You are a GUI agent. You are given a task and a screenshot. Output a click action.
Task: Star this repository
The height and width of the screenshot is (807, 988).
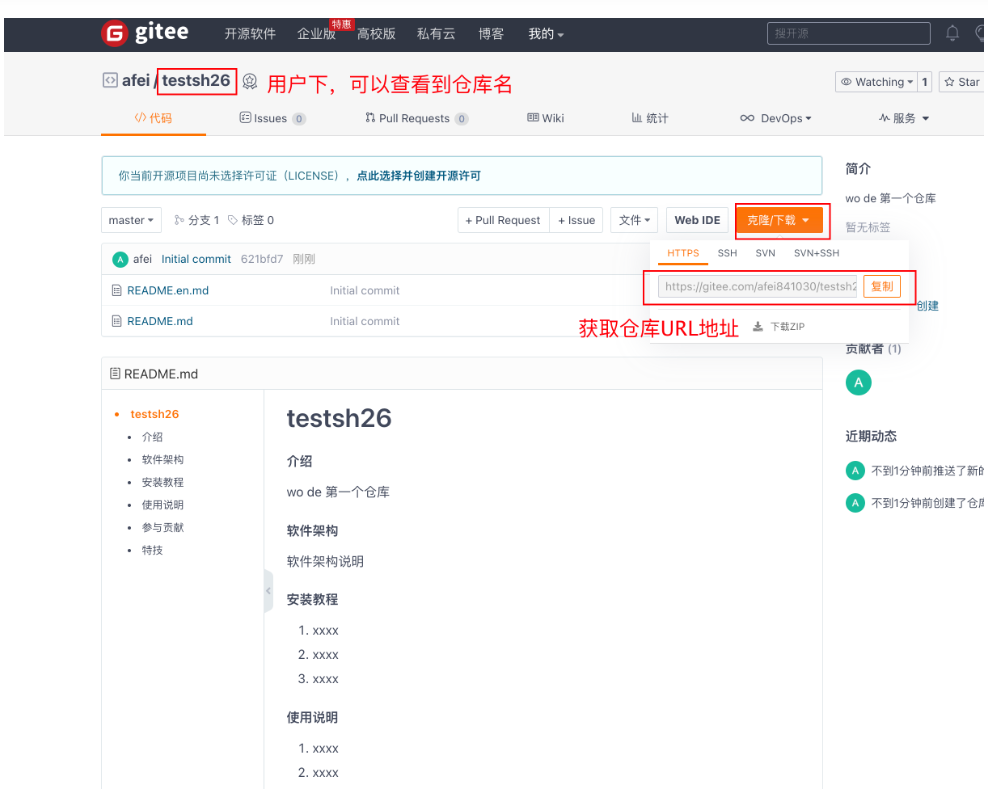(x=962, y=82)
